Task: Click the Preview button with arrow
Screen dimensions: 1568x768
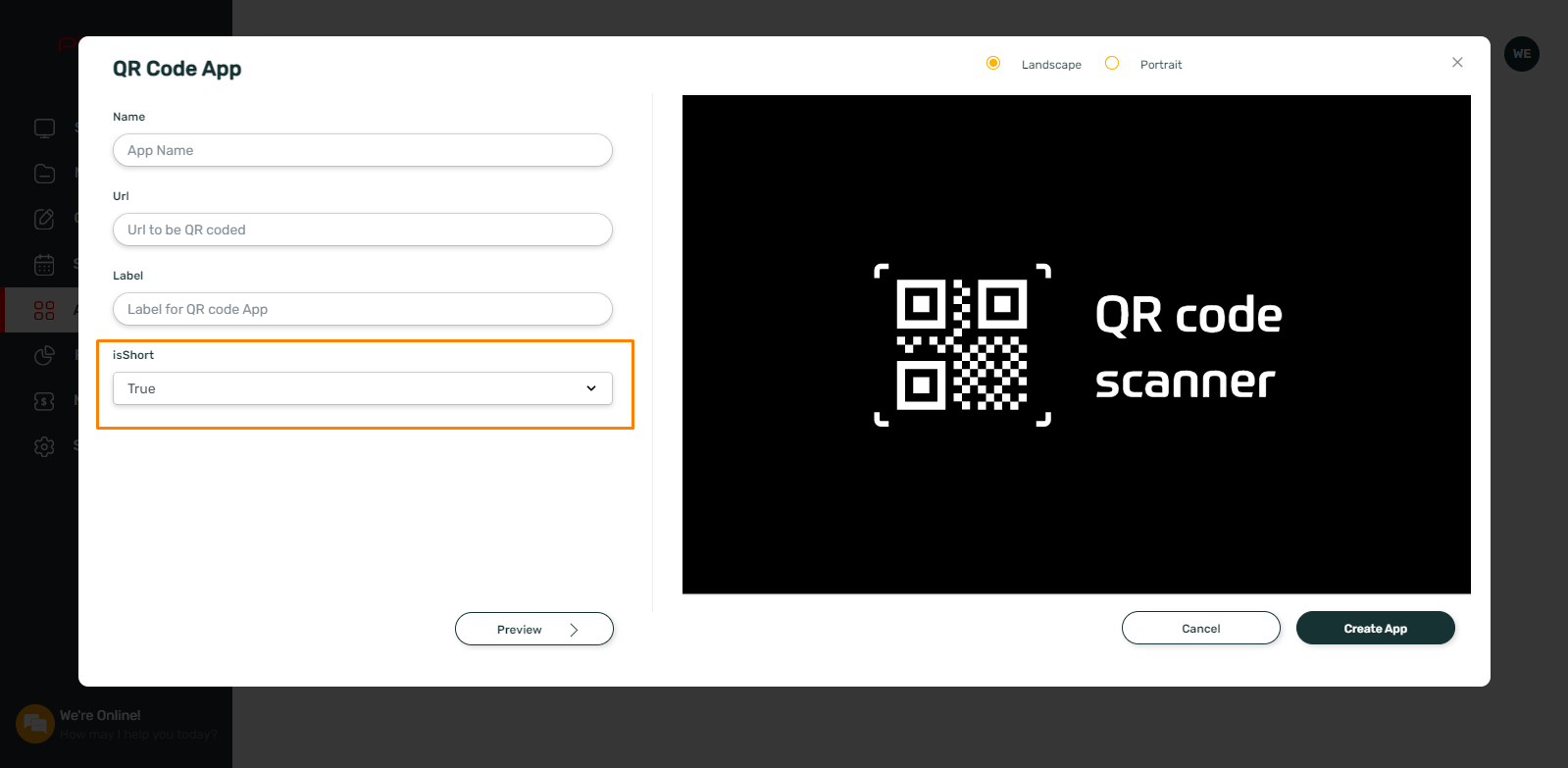Action: (x=534, y=629)
